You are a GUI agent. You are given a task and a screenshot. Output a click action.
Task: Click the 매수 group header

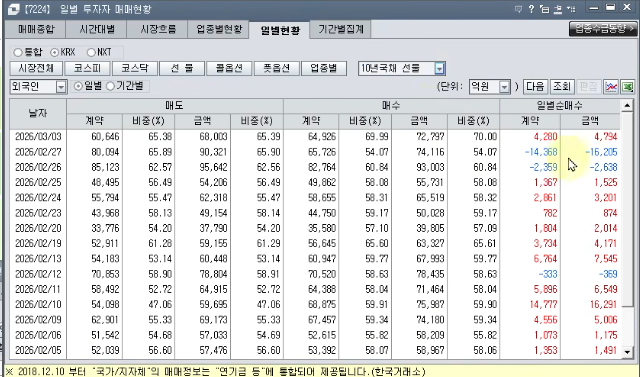point(391,106)
